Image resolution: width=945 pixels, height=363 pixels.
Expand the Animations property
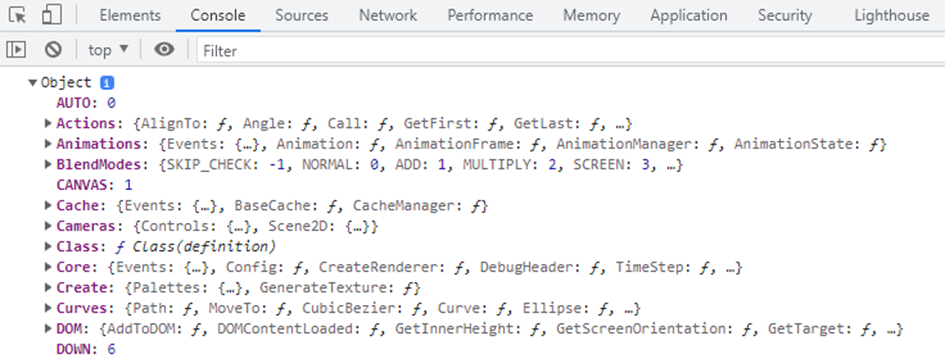tap(48, 144)
